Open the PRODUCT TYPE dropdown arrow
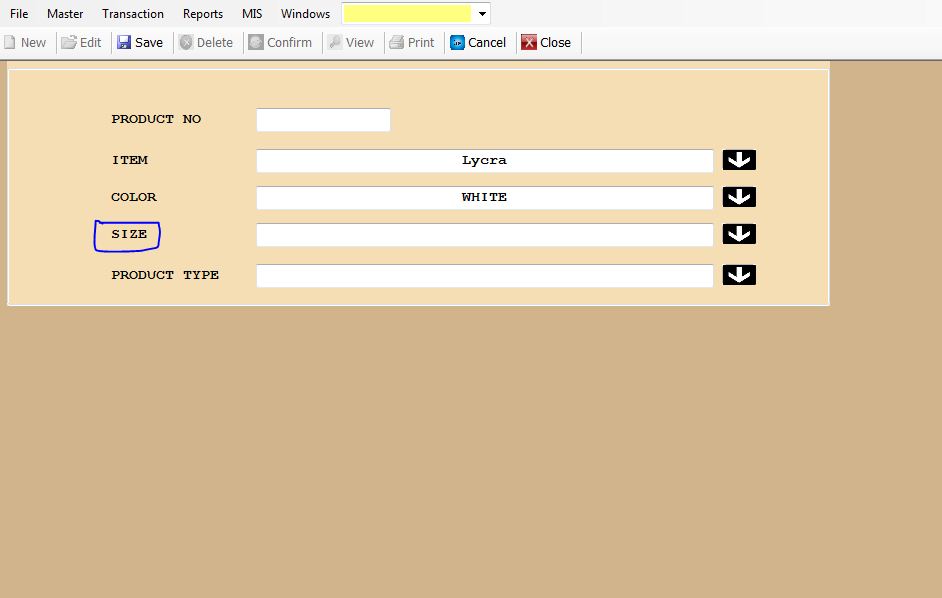 coord(739,275)
